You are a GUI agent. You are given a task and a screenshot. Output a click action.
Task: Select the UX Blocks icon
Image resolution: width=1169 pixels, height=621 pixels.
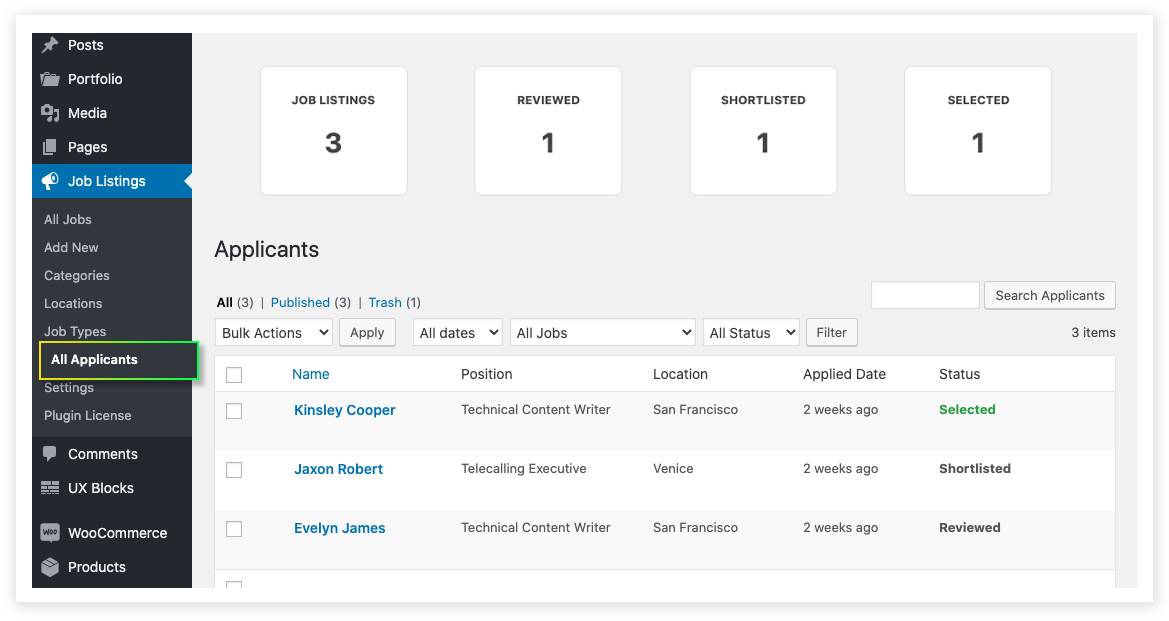pyautogui.click(x=48, y=488)
